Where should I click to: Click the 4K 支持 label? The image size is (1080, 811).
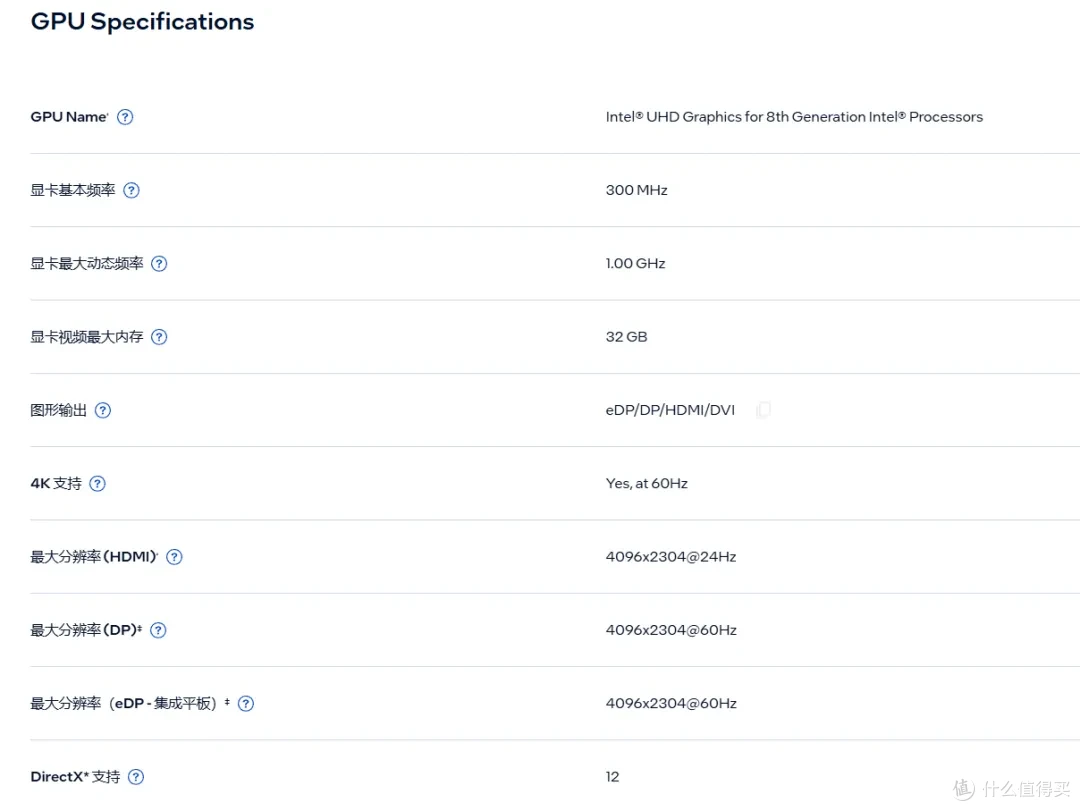point(56,484)
